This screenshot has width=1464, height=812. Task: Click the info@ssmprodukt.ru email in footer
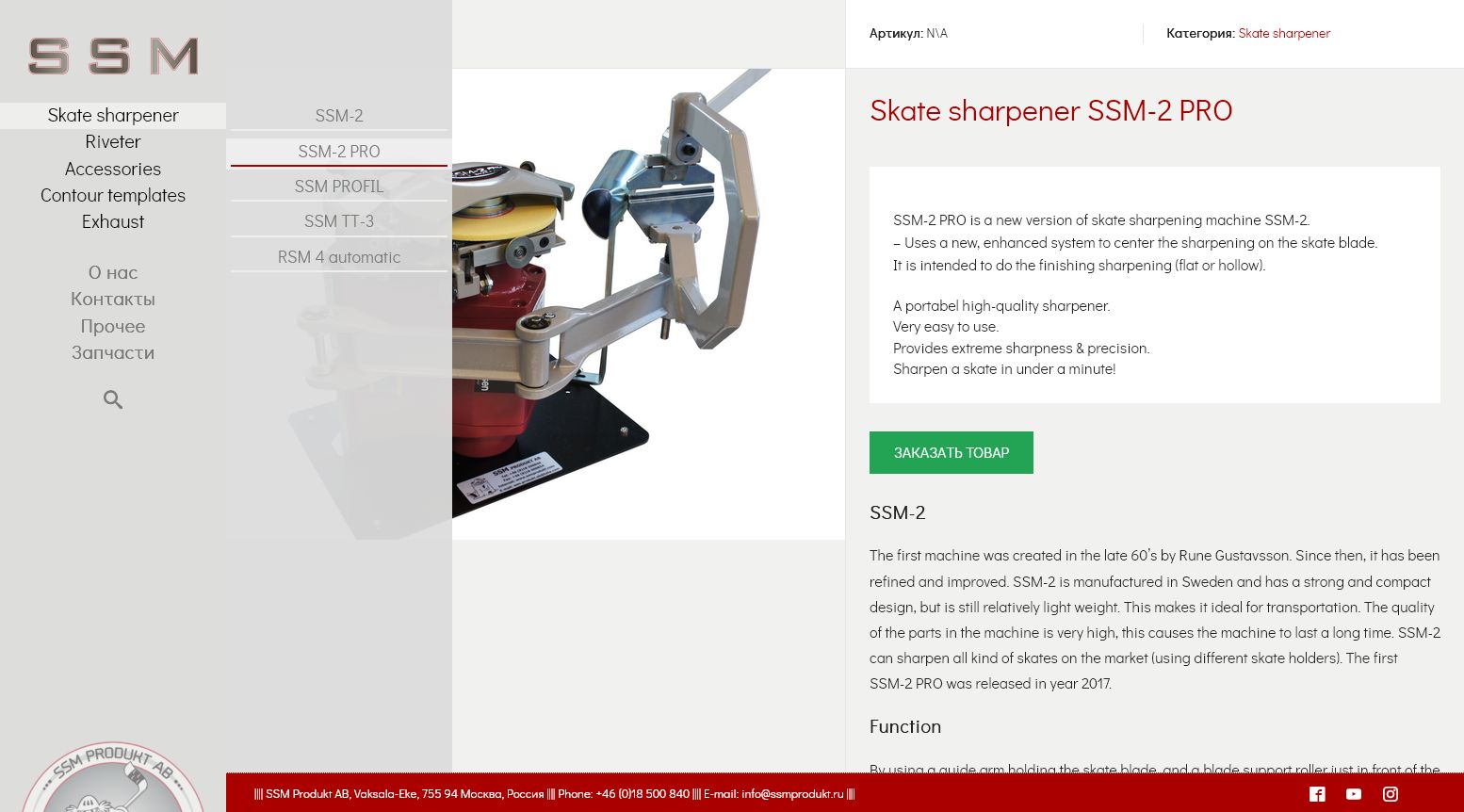792,794
